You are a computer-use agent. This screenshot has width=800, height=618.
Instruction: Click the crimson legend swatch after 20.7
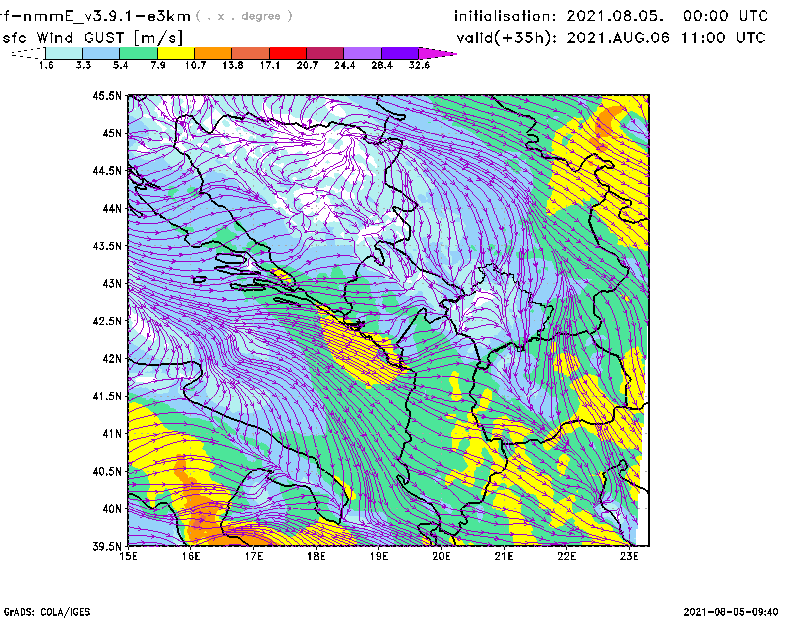pyautogui.click(x=325, y=53)
